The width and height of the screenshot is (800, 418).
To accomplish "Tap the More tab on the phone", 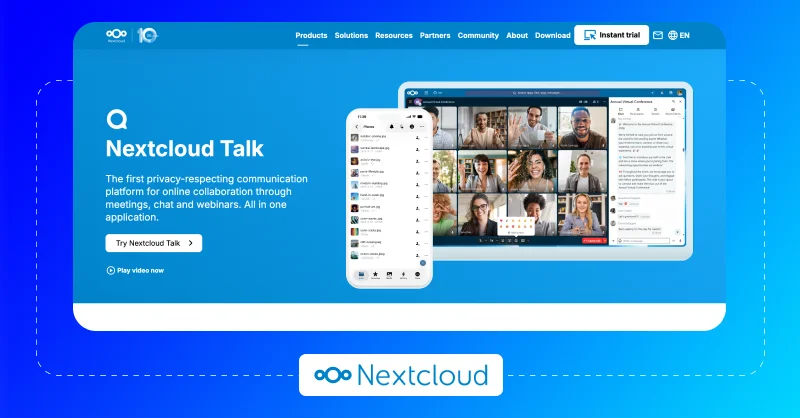I will pyautogui.click(x=417, y=275).
